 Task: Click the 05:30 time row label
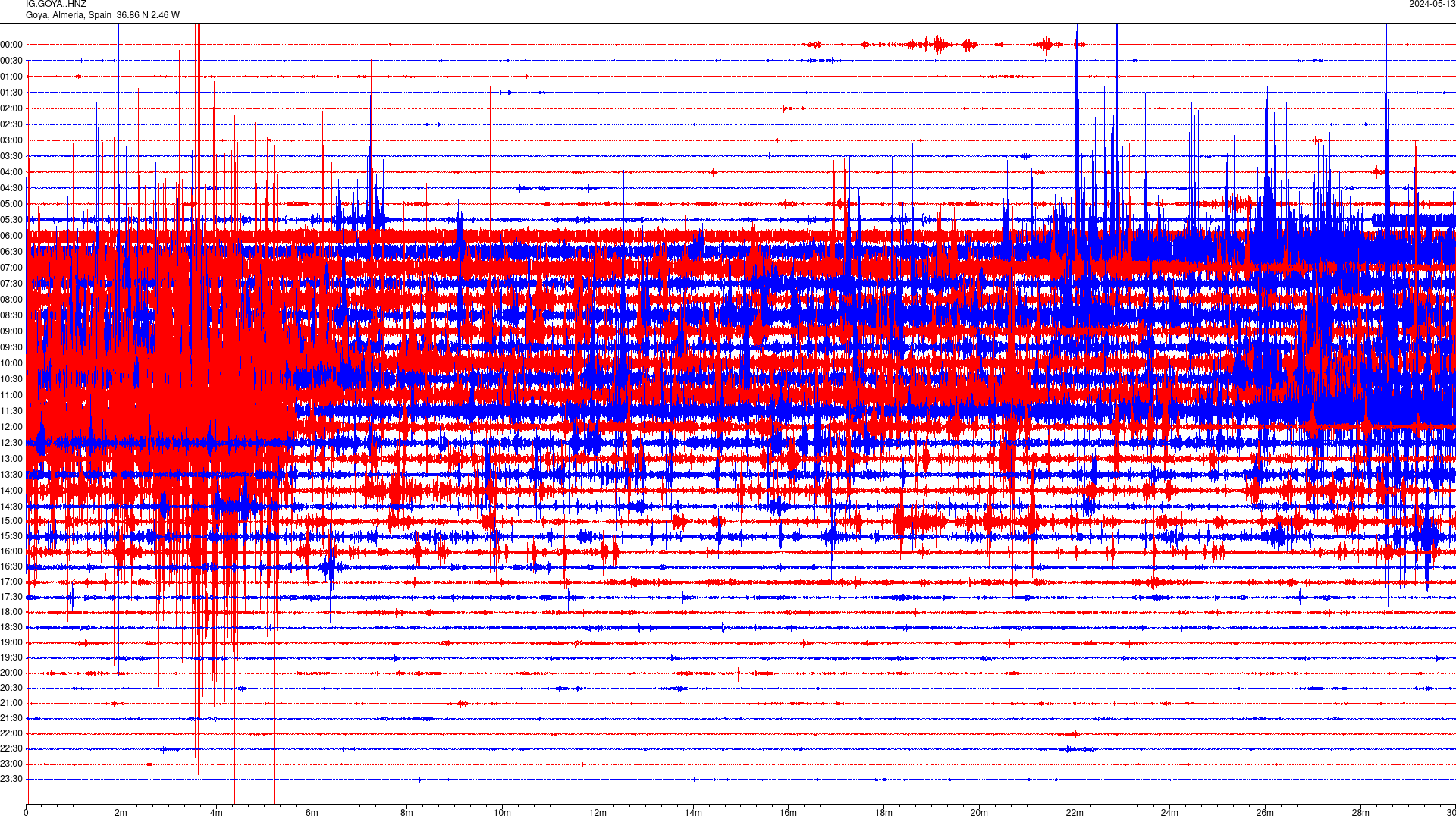pyautogui.click(x=11, y=220)
